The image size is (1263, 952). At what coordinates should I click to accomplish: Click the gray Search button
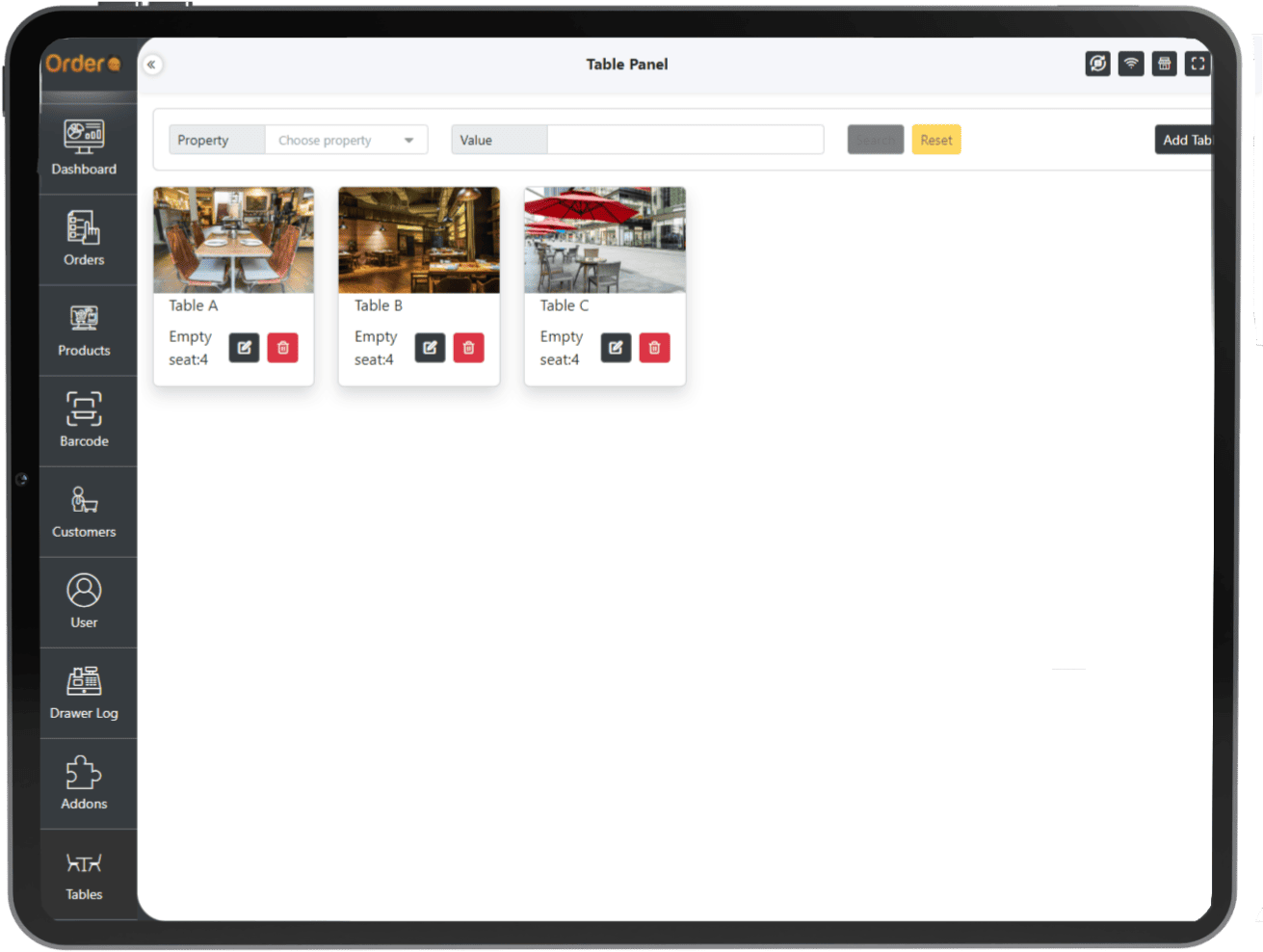pos(876,140)
